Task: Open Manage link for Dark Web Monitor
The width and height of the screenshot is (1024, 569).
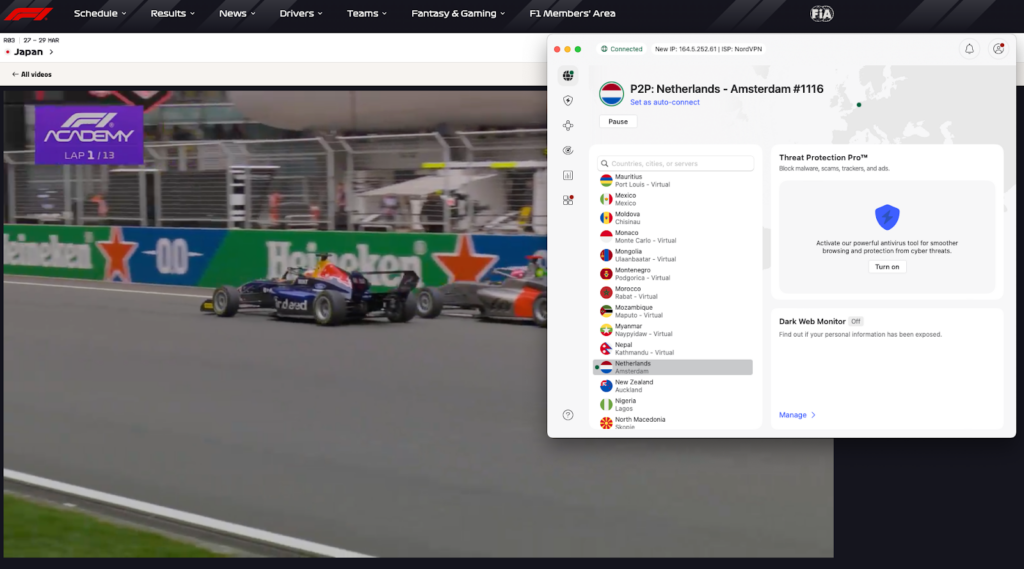Action: [797, 415]
